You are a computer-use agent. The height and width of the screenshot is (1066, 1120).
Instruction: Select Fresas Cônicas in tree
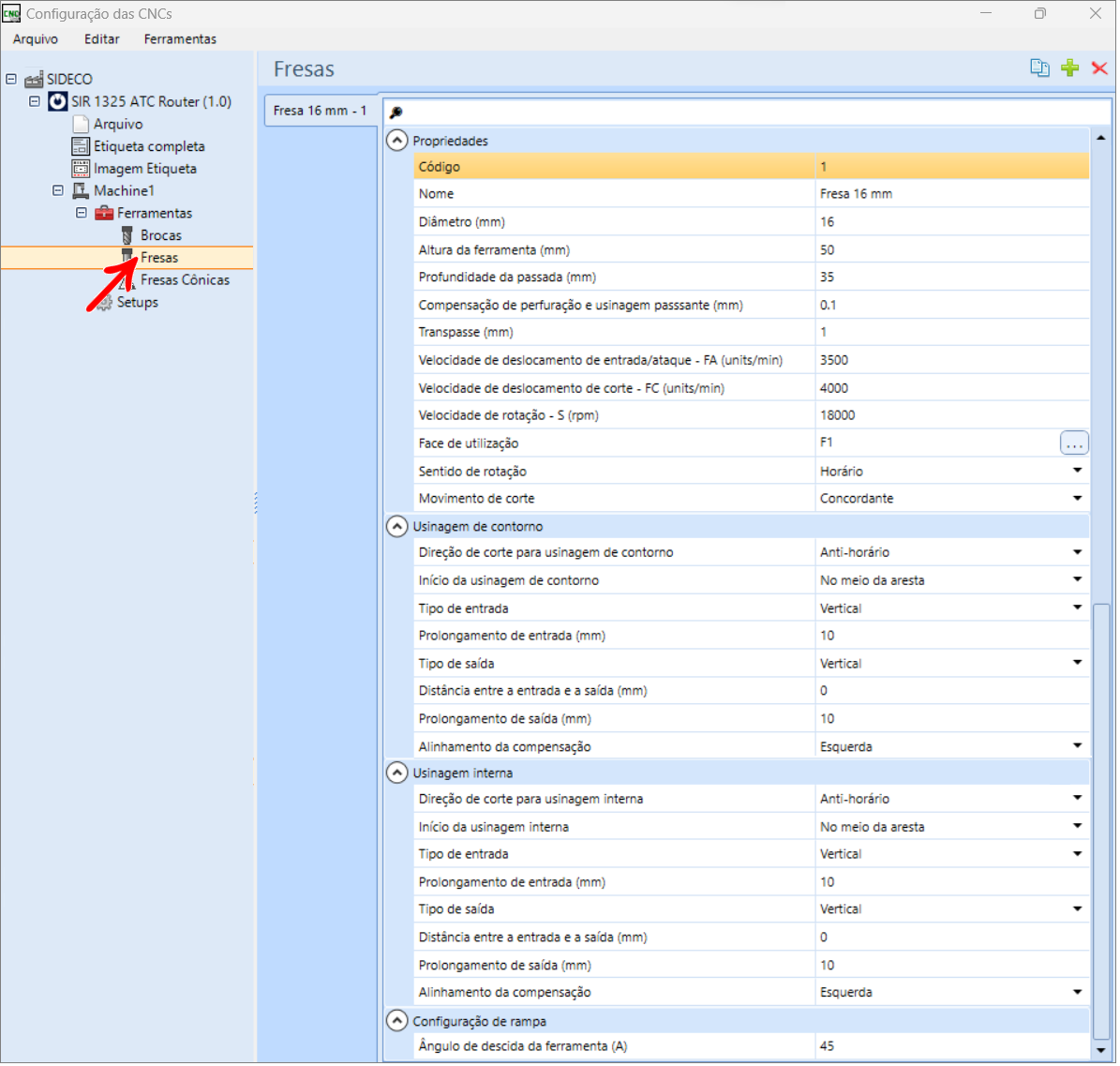tap(186, 280)
